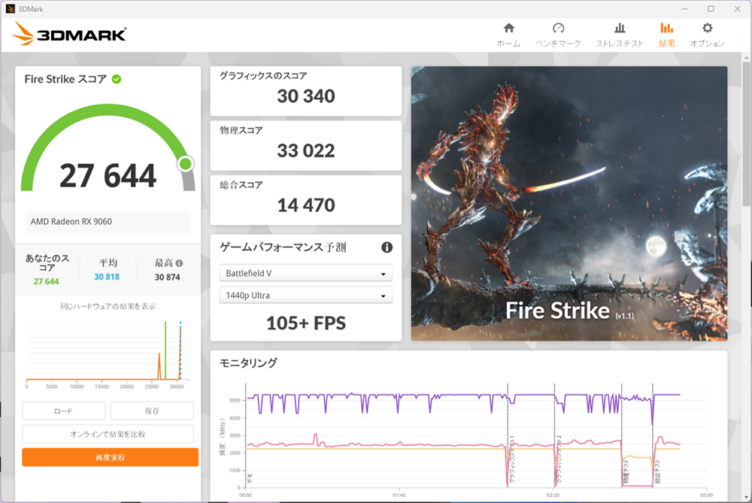The width and height of the screenshot is (752, 503).
Task: Open the Home (ホーム) page icon
Action: (508, 29)
